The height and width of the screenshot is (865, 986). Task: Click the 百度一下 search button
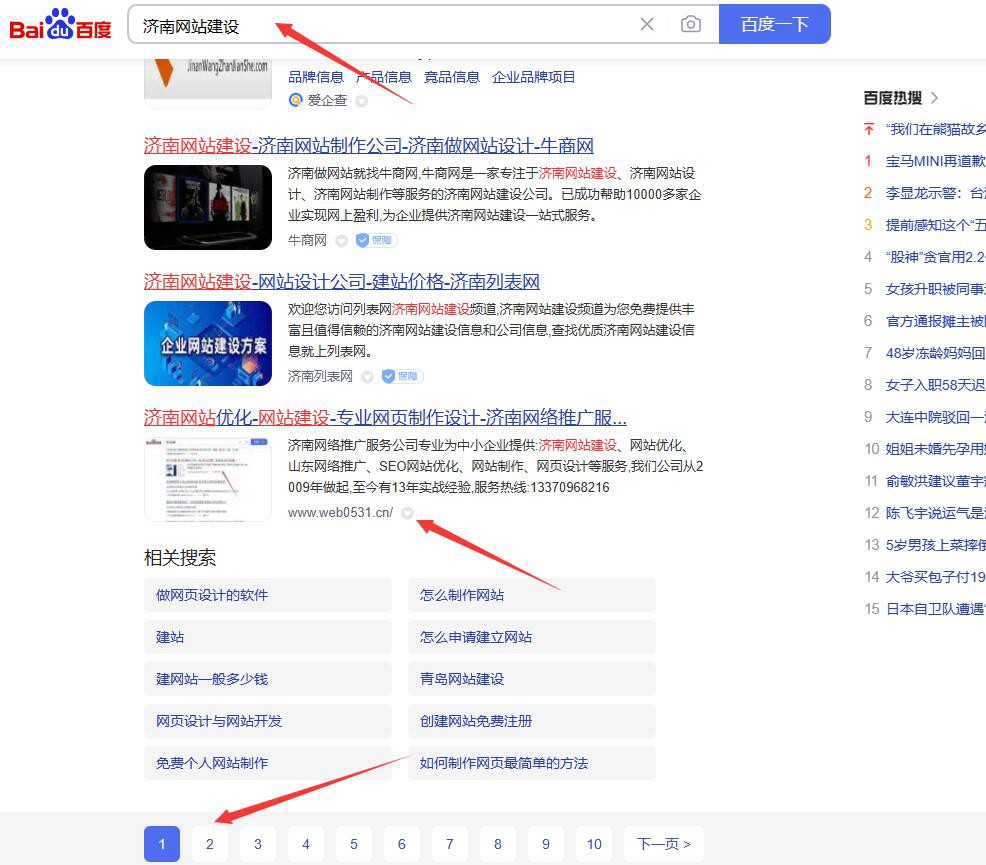[x=775, y=24]
